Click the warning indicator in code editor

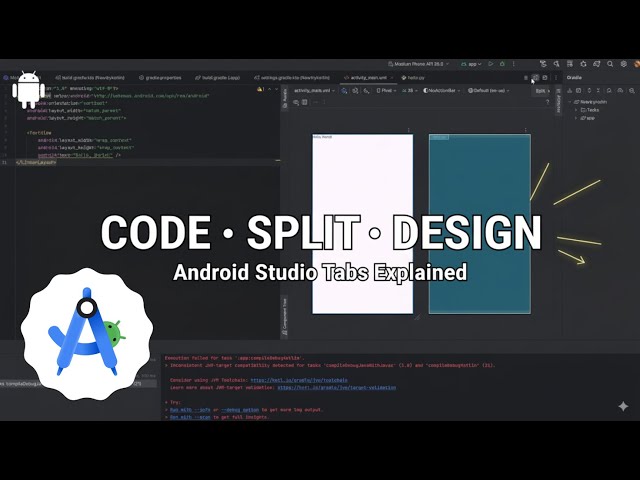point(260,89)
